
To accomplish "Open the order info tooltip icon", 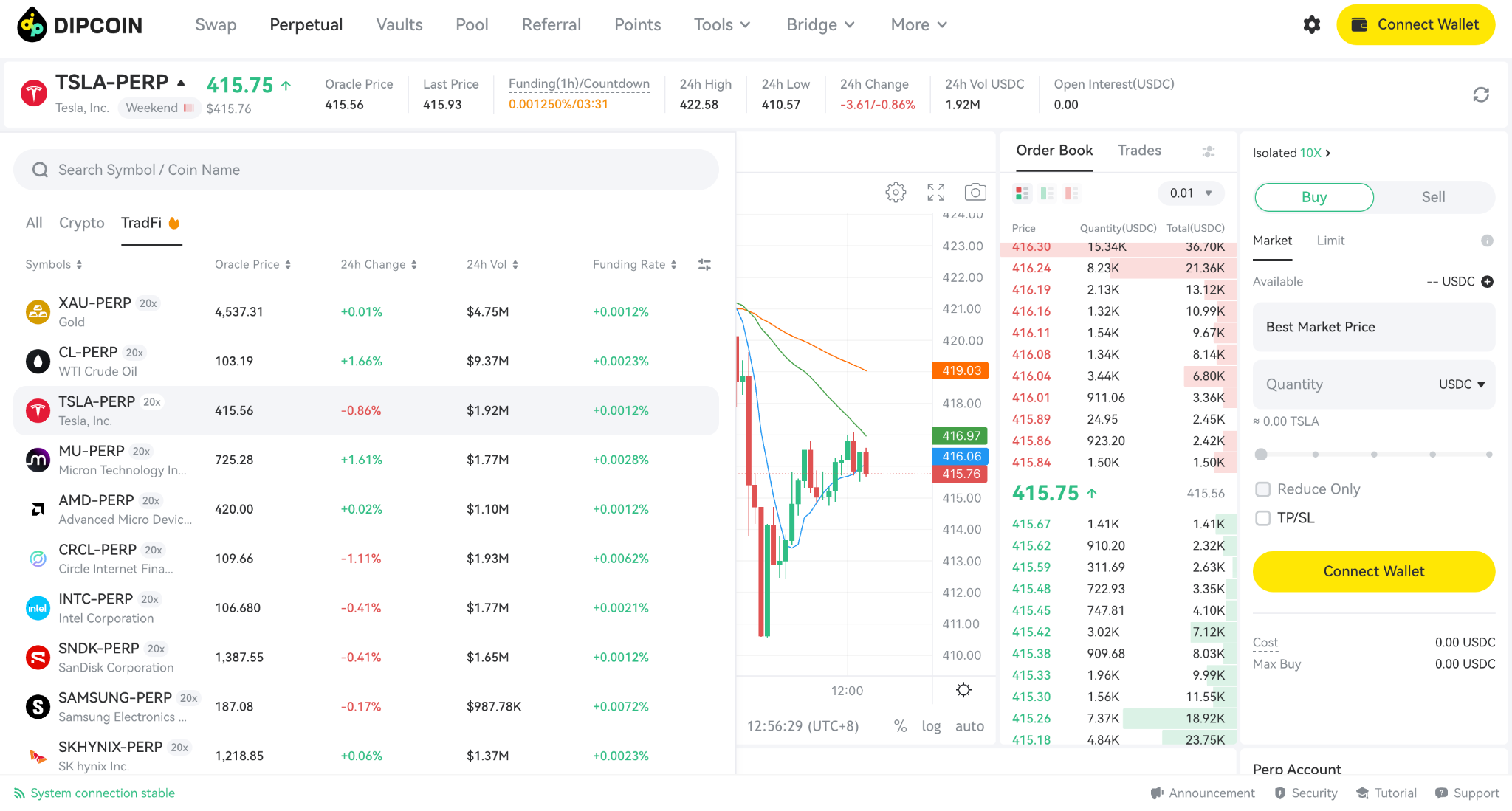I will (x=1487, y=241).
